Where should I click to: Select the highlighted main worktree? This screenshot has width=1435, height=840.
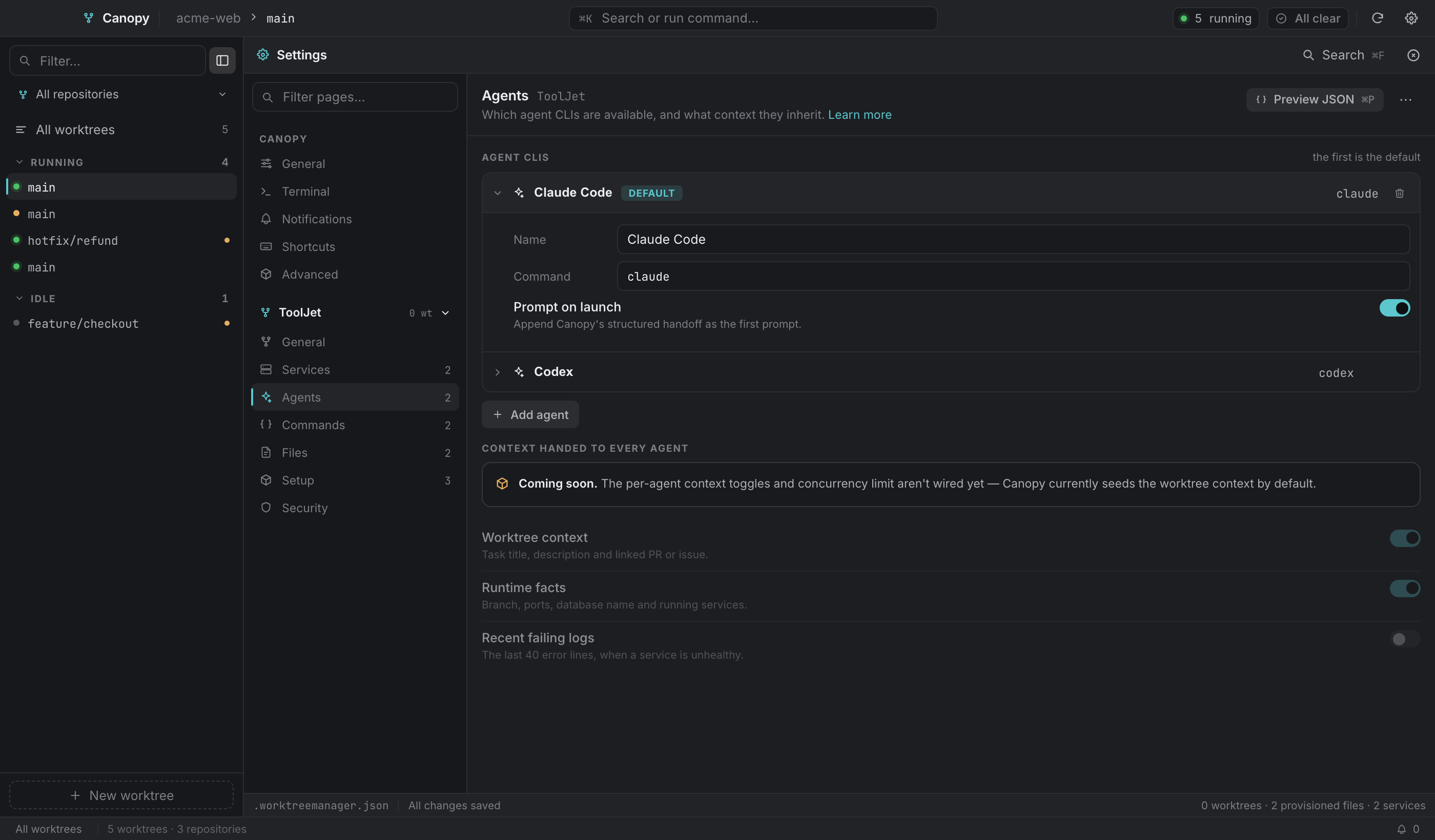tap(122, 186)
